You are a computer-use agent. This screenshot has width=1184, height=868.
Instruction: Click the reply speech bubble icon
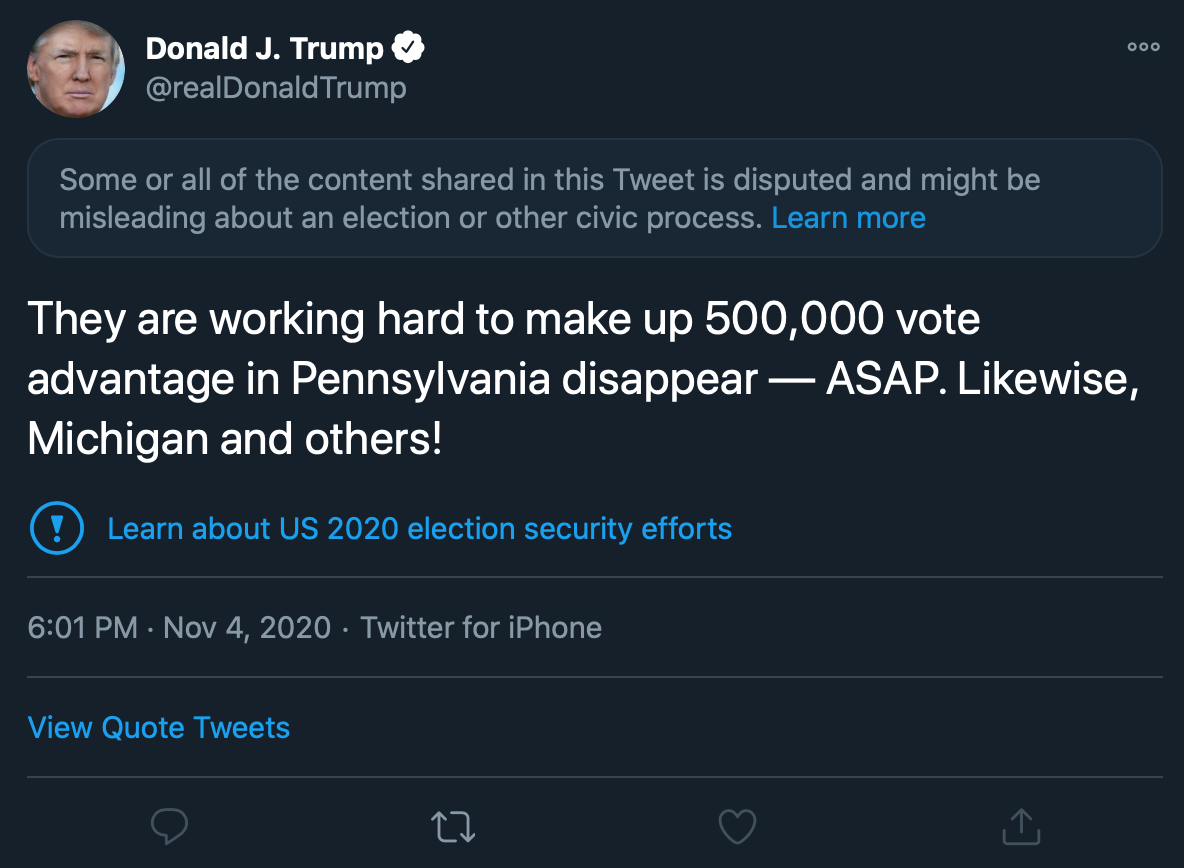pyautogui.click(x=169, y=826)
